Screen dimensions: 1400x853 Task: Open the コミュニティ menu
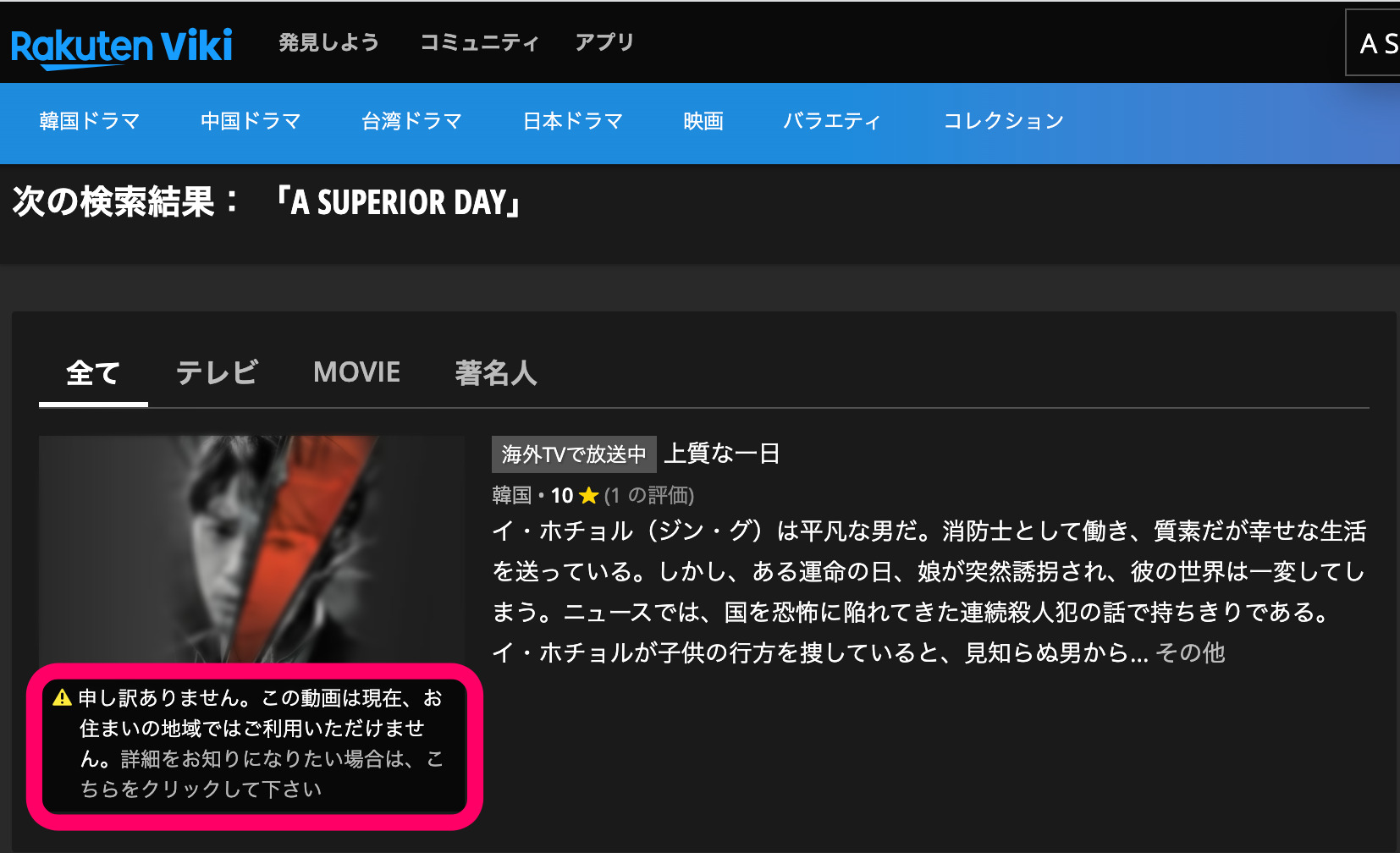point(480,42)
